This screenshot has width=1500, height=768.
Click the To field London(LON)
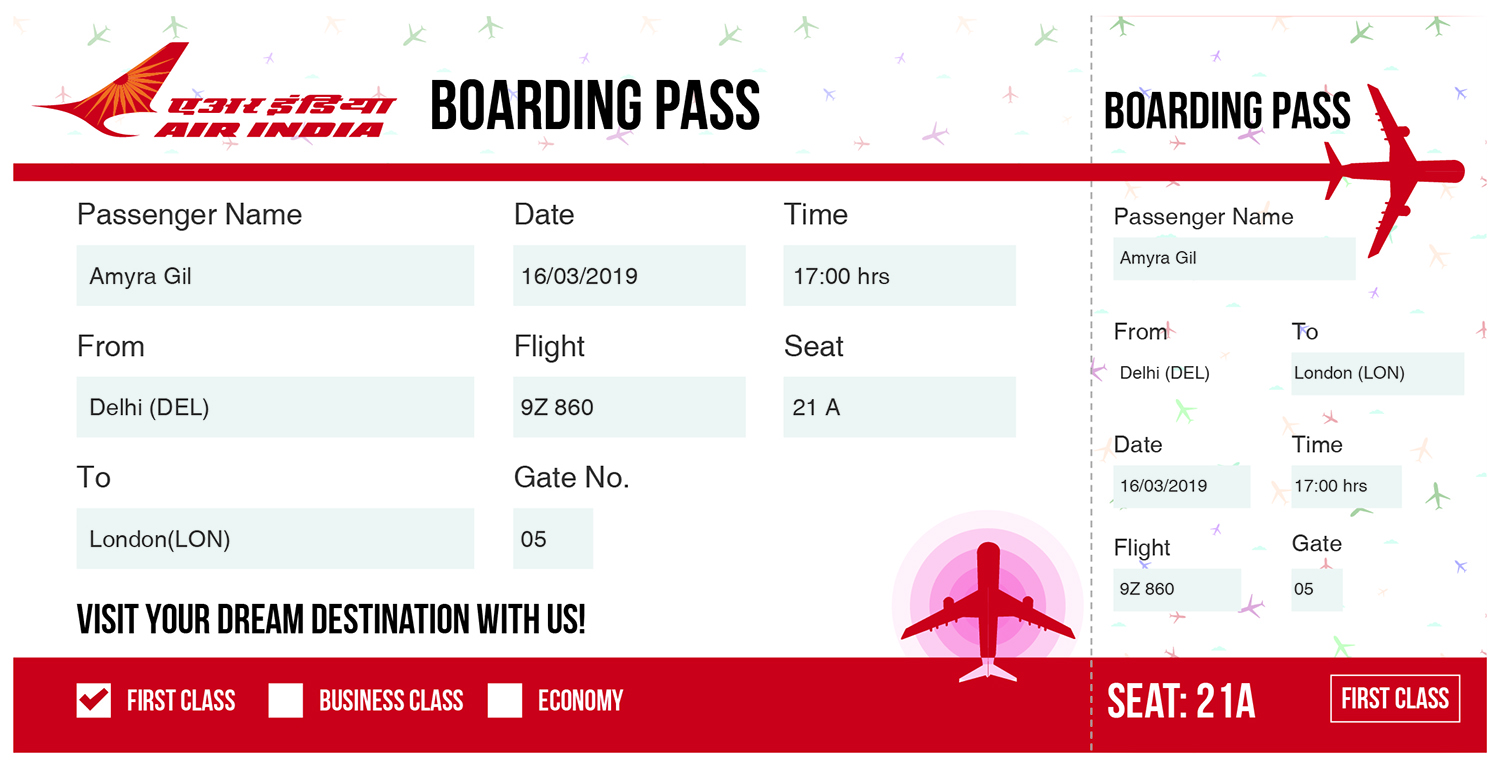275,539
